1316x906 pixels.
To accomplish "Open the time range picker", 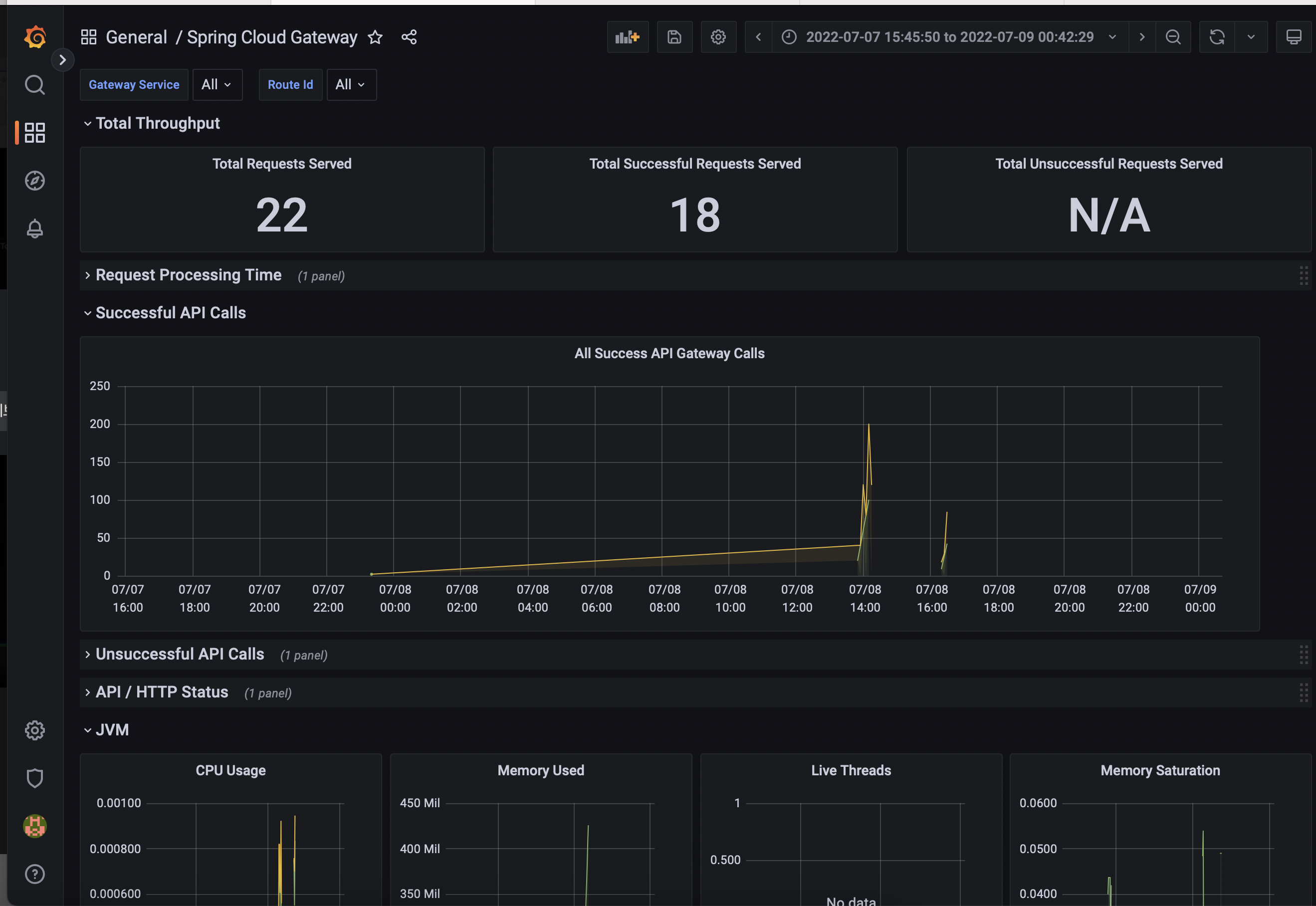I will (x=949, y=37).
